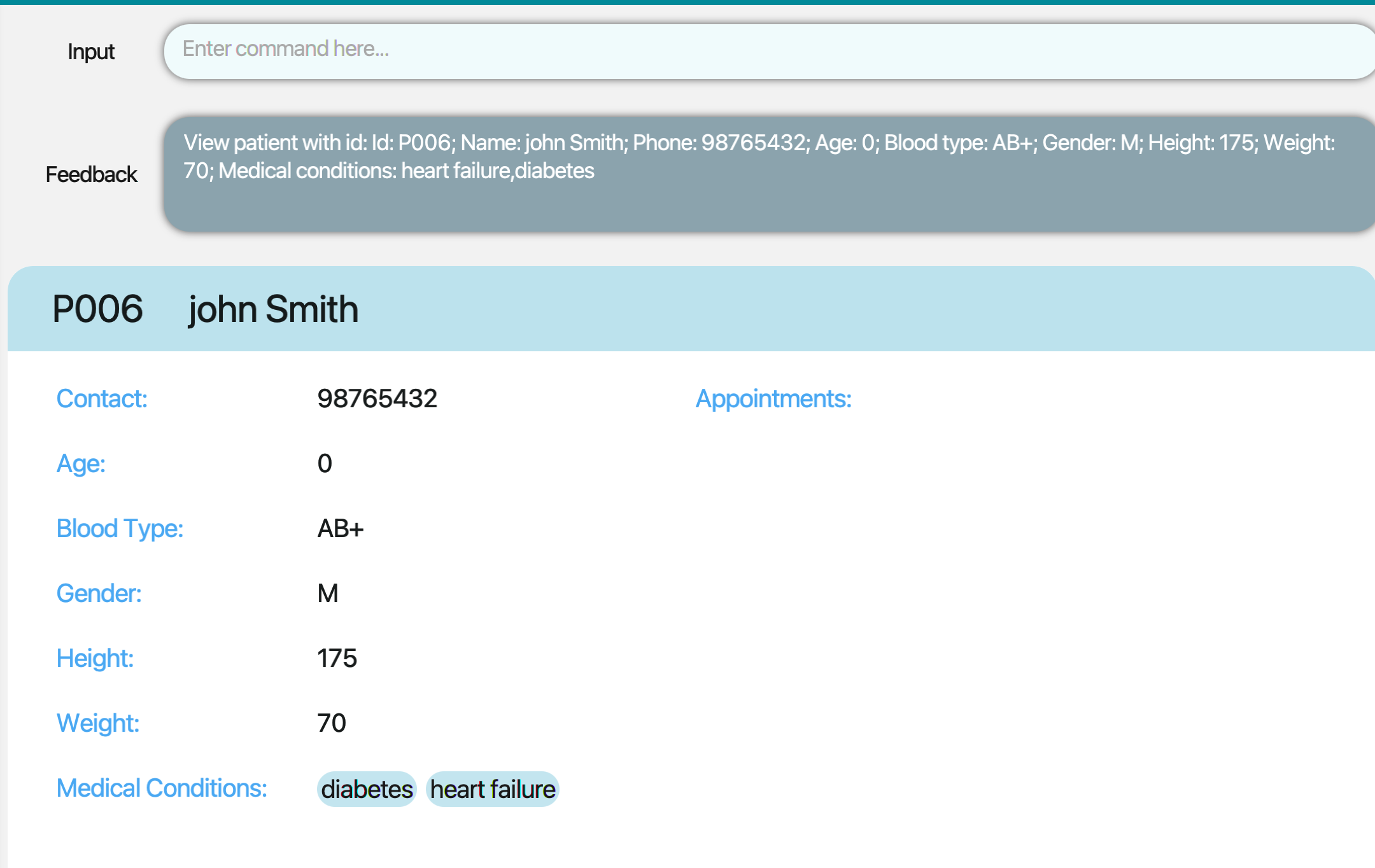
Task: Select the heart failure condition tag
Action: coord(492,790)
